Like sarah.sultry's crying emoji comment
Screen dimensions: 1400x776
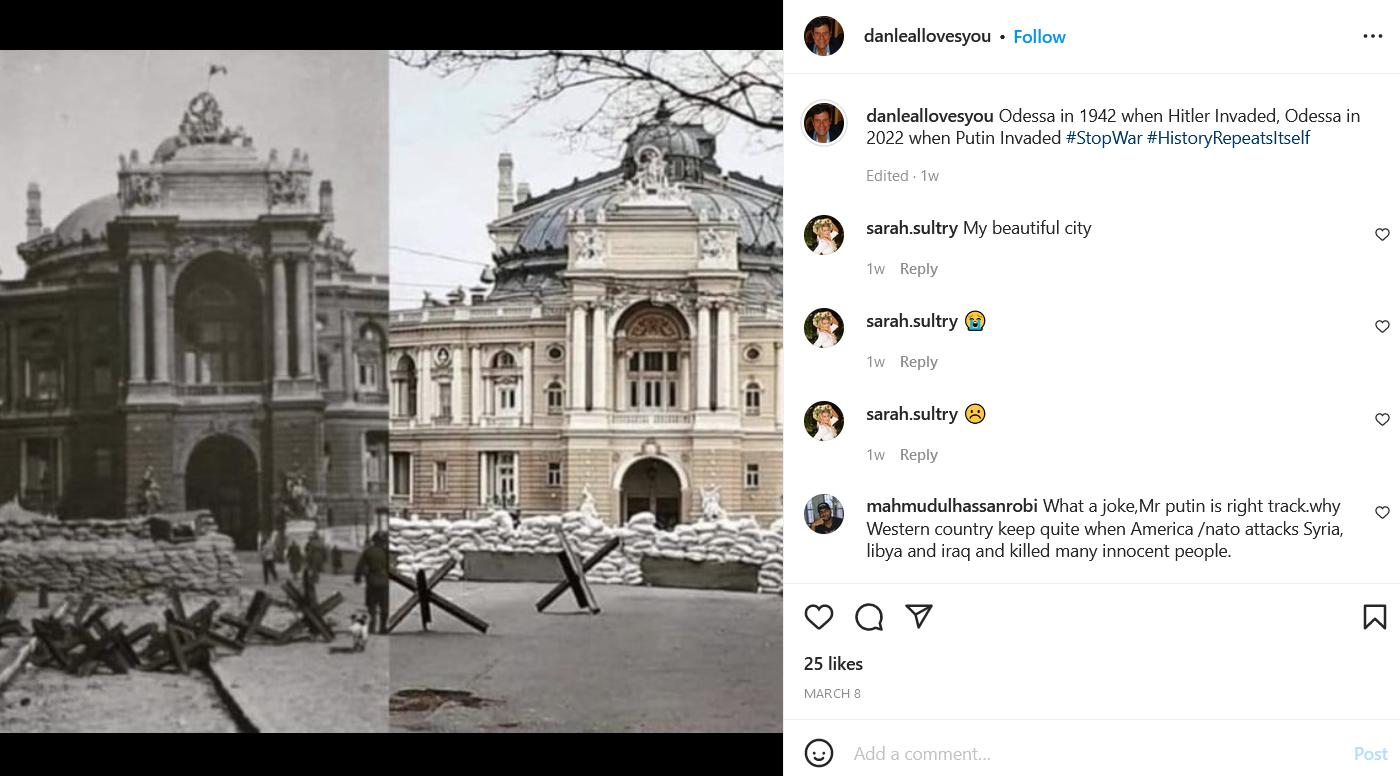coord(1382,326)
